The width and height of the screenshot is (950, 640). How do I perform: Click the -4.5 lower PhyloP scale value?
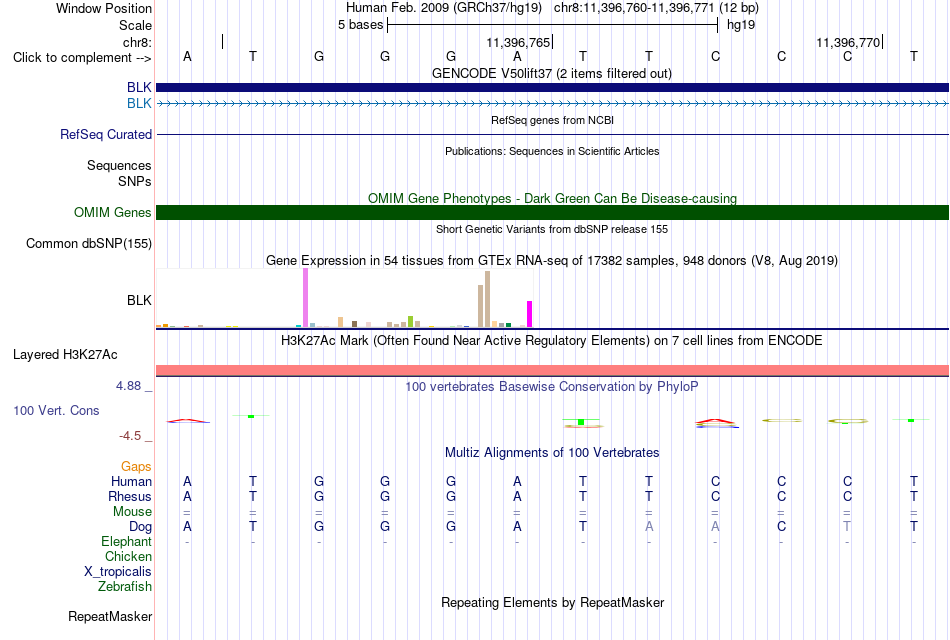tap(130, 436)
